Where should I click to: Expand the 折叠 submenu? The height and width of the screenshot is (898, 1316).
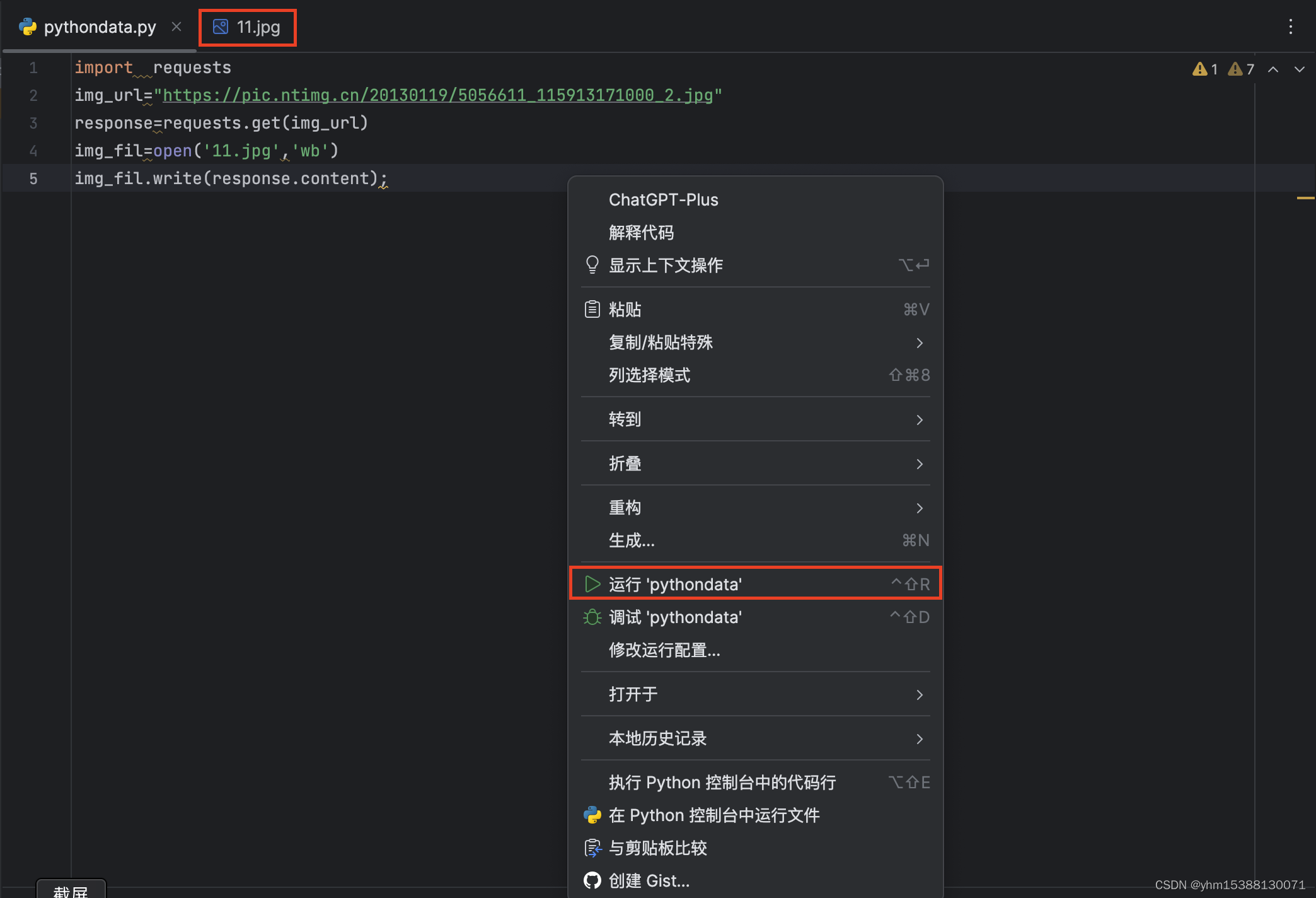pyautogui.click(x=755, y=464)
